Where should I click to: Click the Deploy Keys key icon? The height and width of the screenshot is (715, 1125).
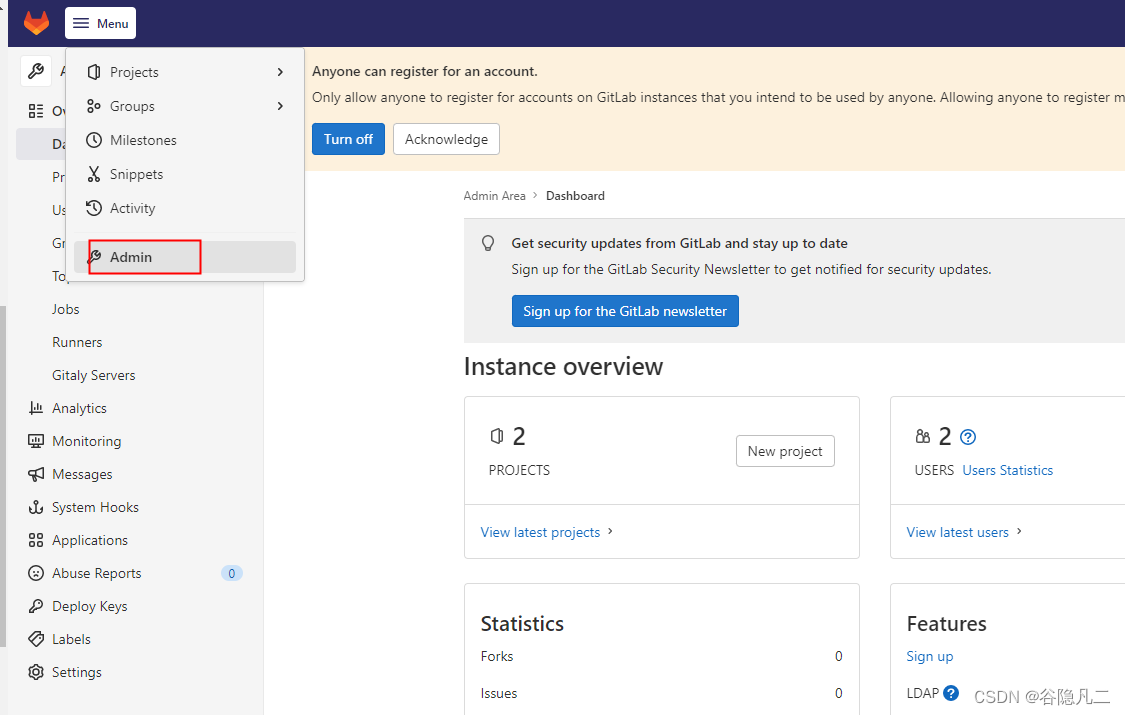(x=36, y=606)
